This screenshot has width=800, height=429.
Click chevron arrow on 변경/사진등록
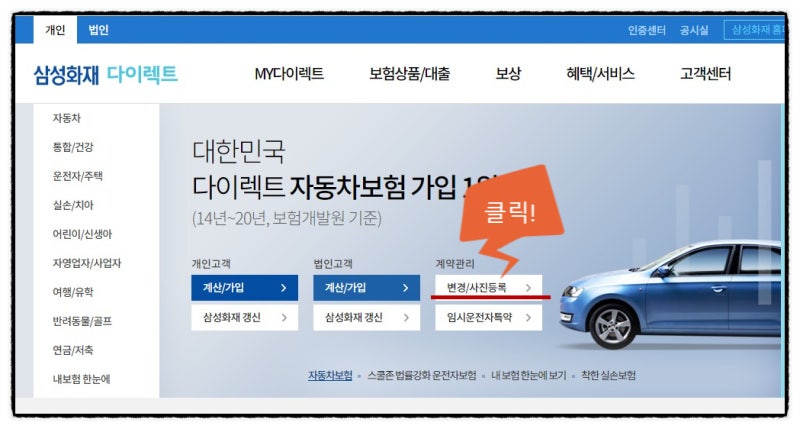529,288
